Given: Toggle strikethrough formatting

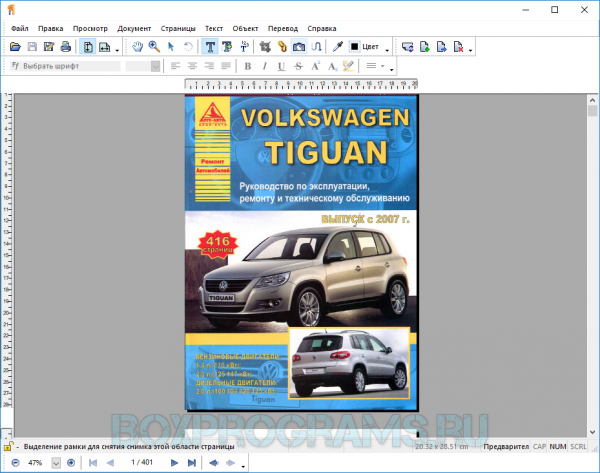Looking at the screenshot, I should tap(298, 67).
